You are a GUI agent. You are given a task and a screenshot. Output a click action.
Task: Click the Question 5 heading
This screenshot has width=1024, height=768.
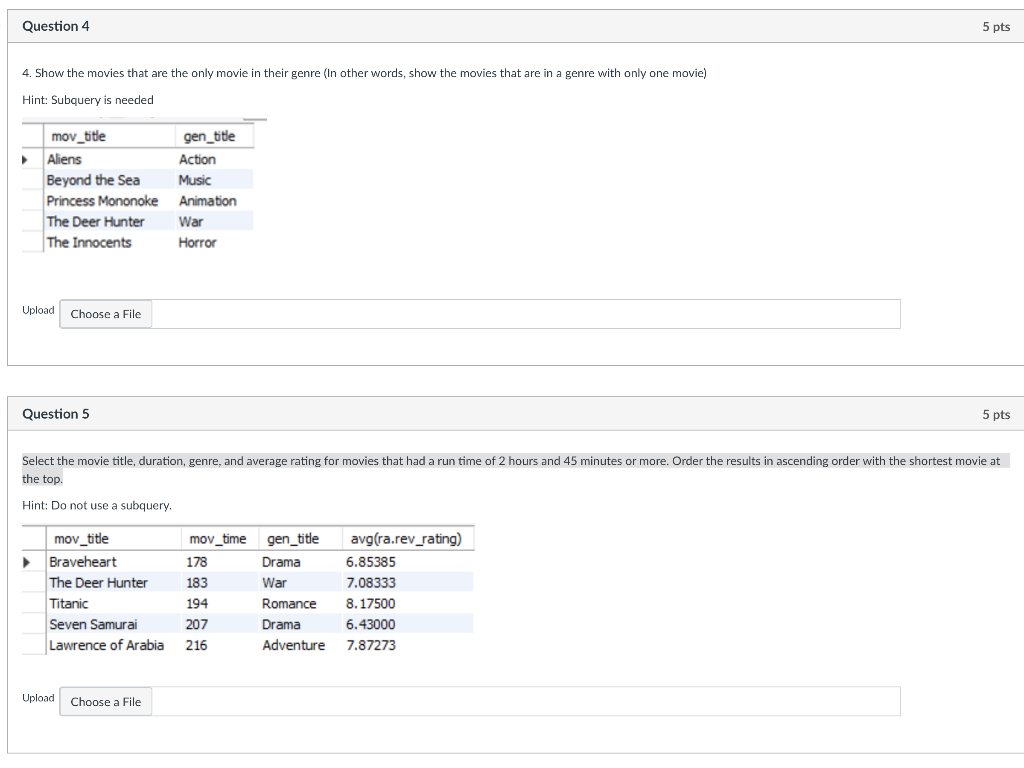54,413
